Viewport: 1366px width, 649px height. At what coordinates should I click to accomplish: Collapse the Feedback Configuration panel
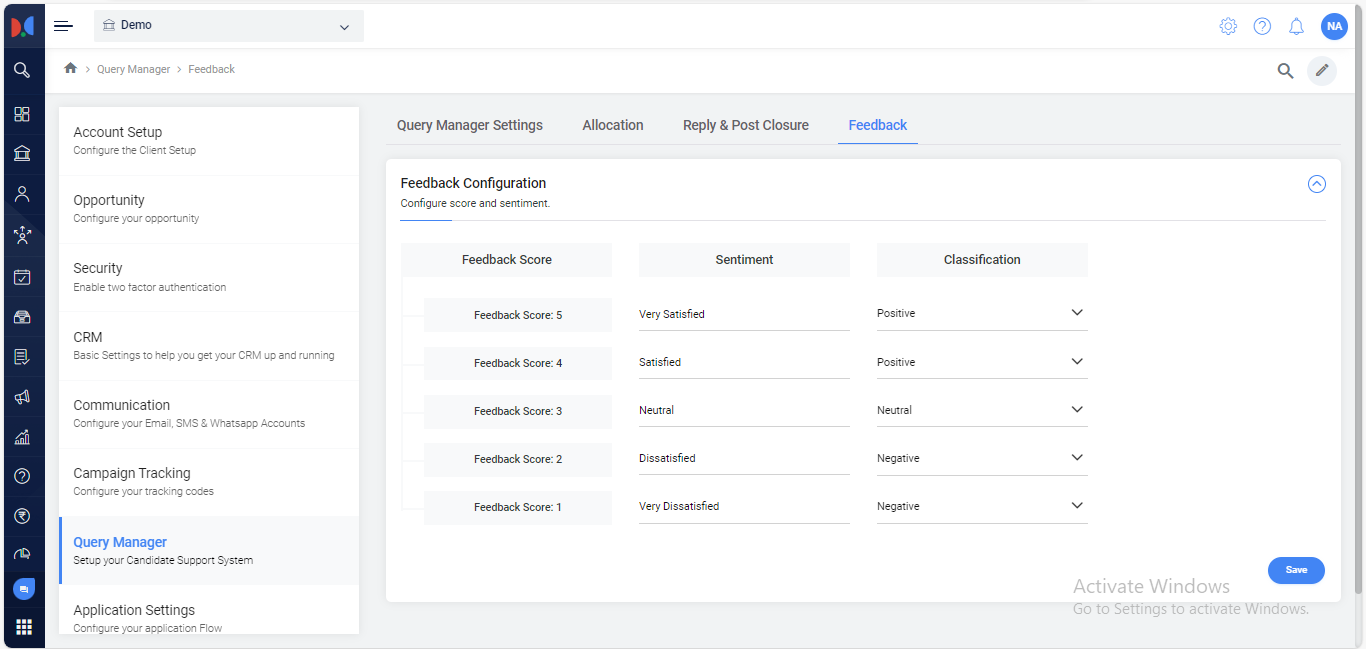coord(1317,184)
